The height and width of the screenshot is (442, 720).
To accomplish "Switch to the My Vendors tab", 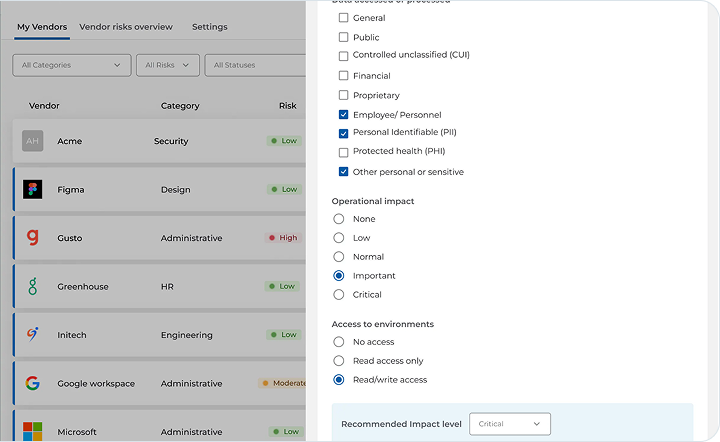I will tap(42, 27).
